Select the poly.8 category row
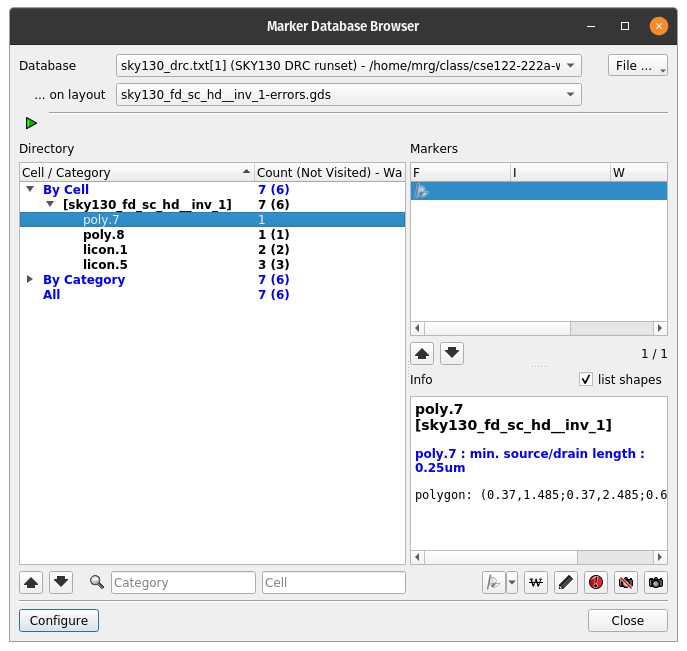Viewport: 687px width, 651px height. tap(212, 234)
